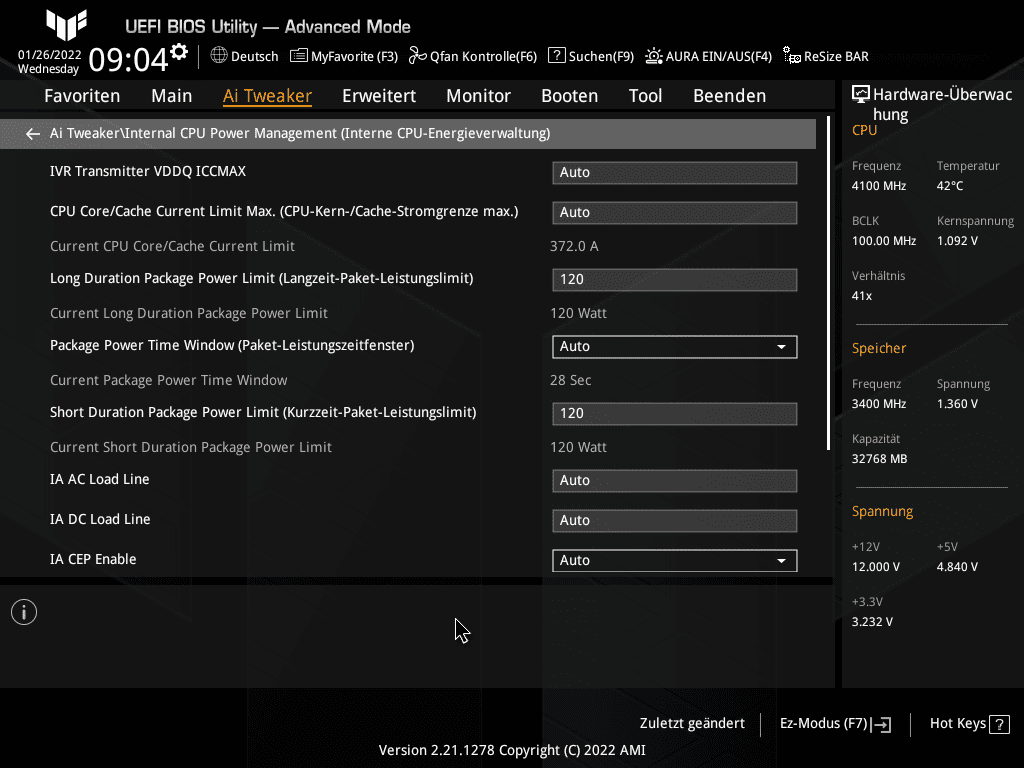This screenshot has width=1024, height=768.
Task: Click the Spannung section heading
Action: [882, 511]
